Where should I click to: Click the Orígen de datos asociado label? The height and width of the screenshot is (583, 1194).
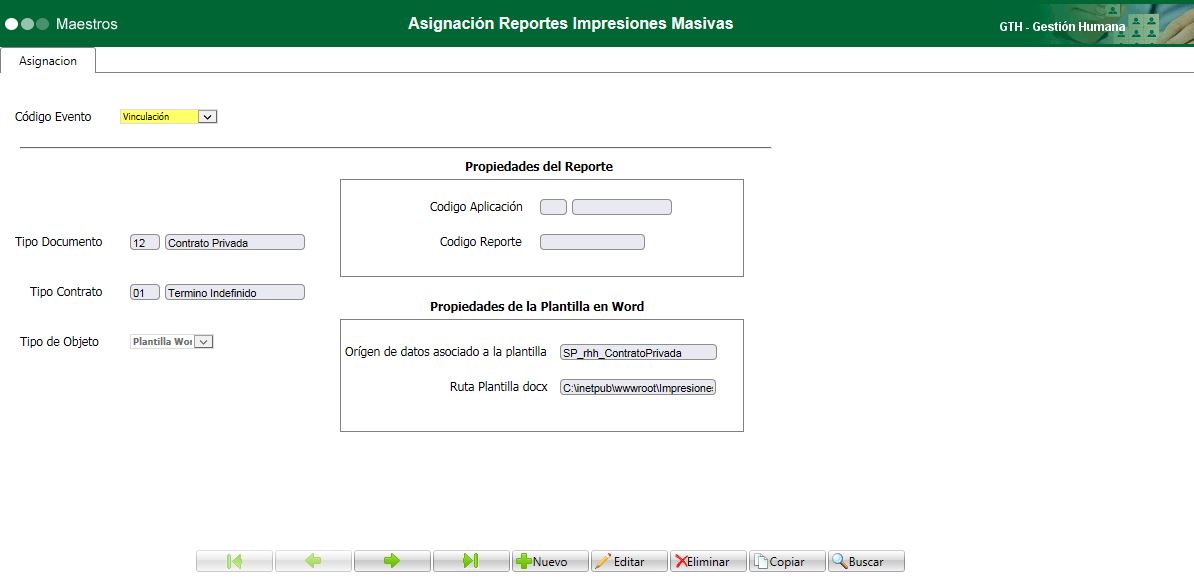(446, 352)
